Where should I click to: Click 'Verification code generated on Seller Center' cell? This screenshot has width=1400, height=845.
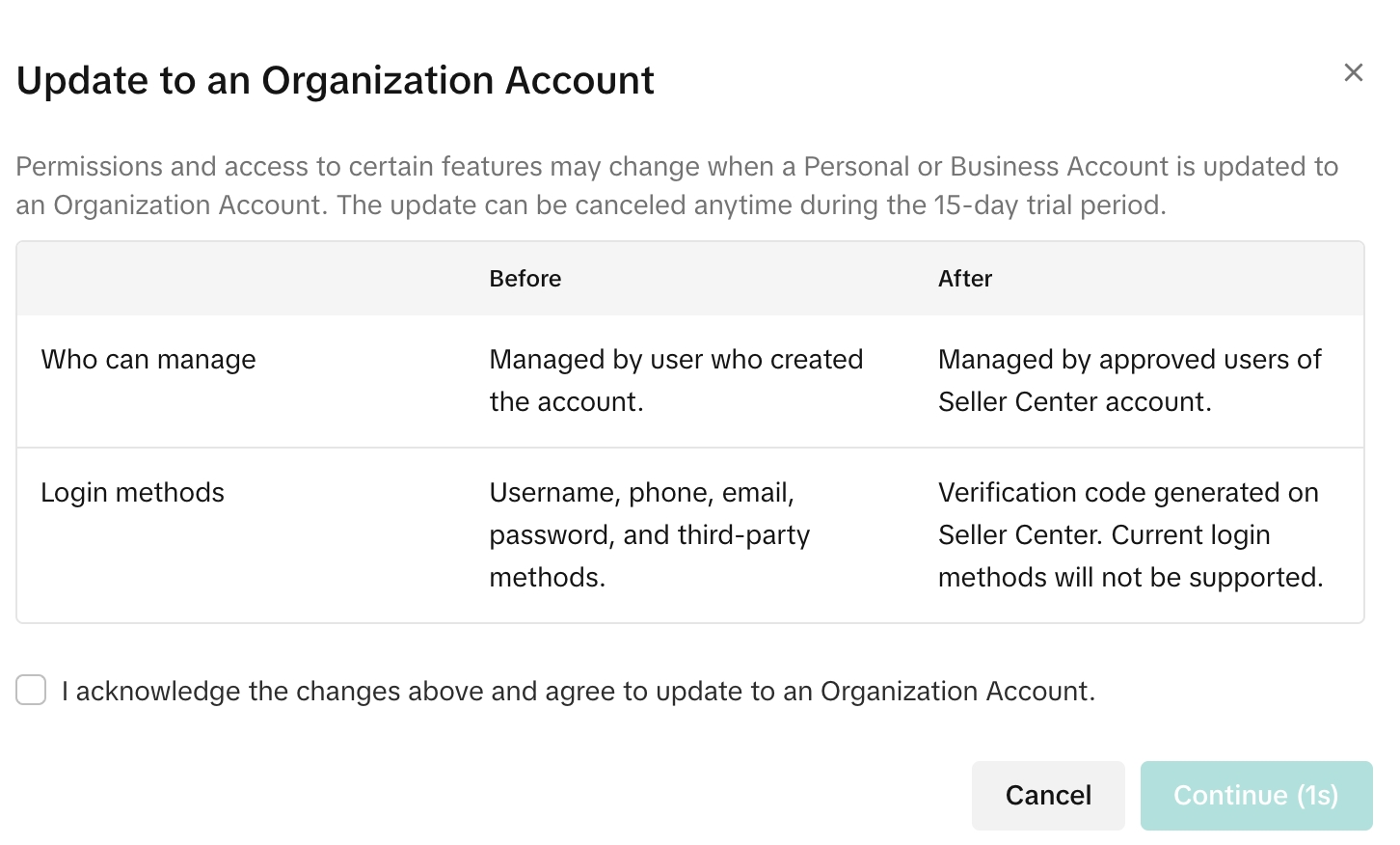click(1127, 493)
